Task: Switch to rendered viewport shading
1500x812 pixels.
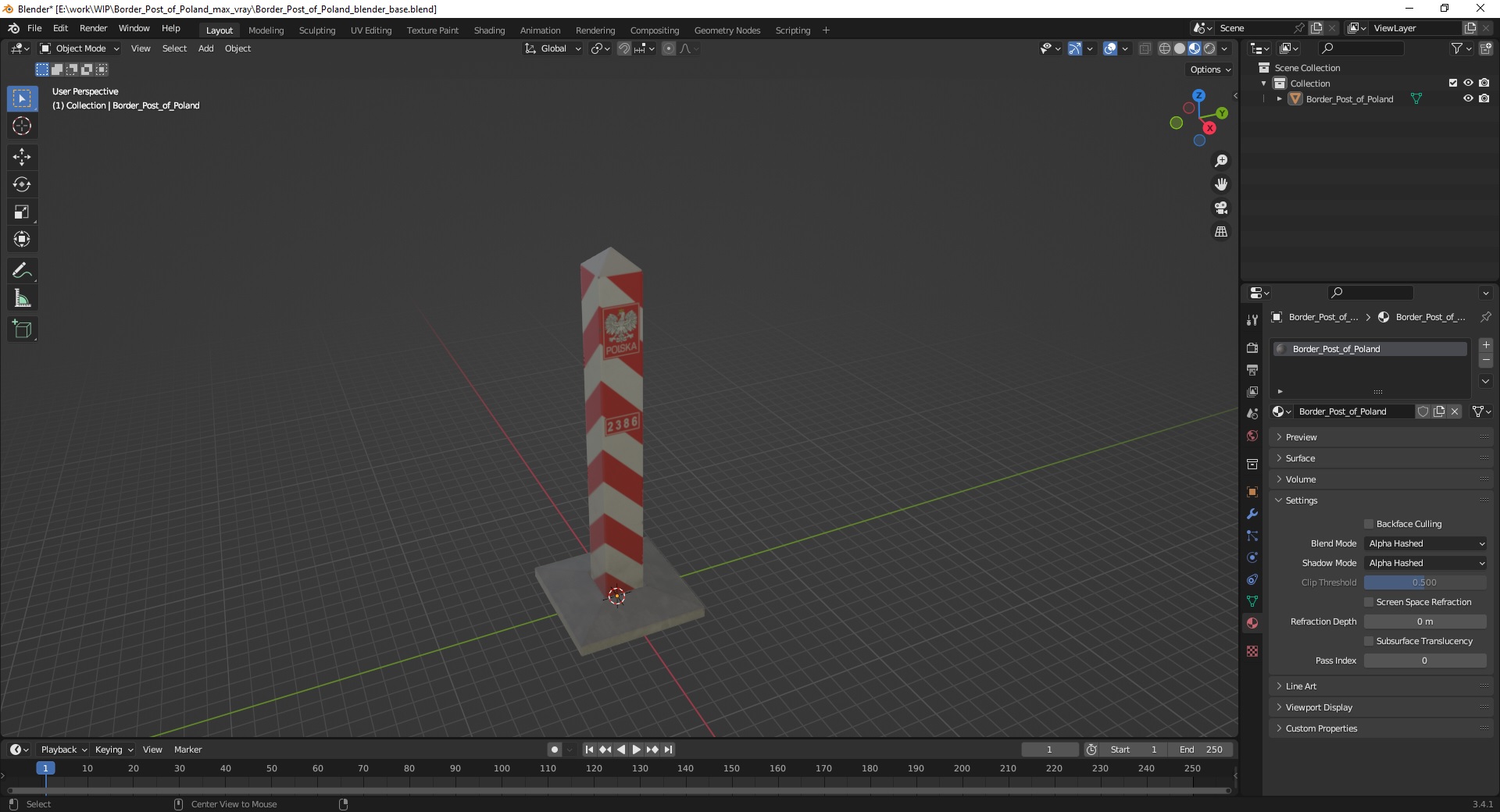Action: coord(1209,48)
